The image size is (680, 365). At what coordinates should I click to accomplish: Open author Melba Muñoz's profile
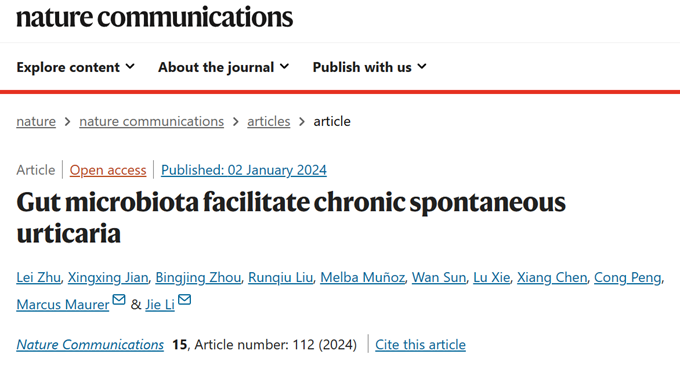(x=363, y=277)
